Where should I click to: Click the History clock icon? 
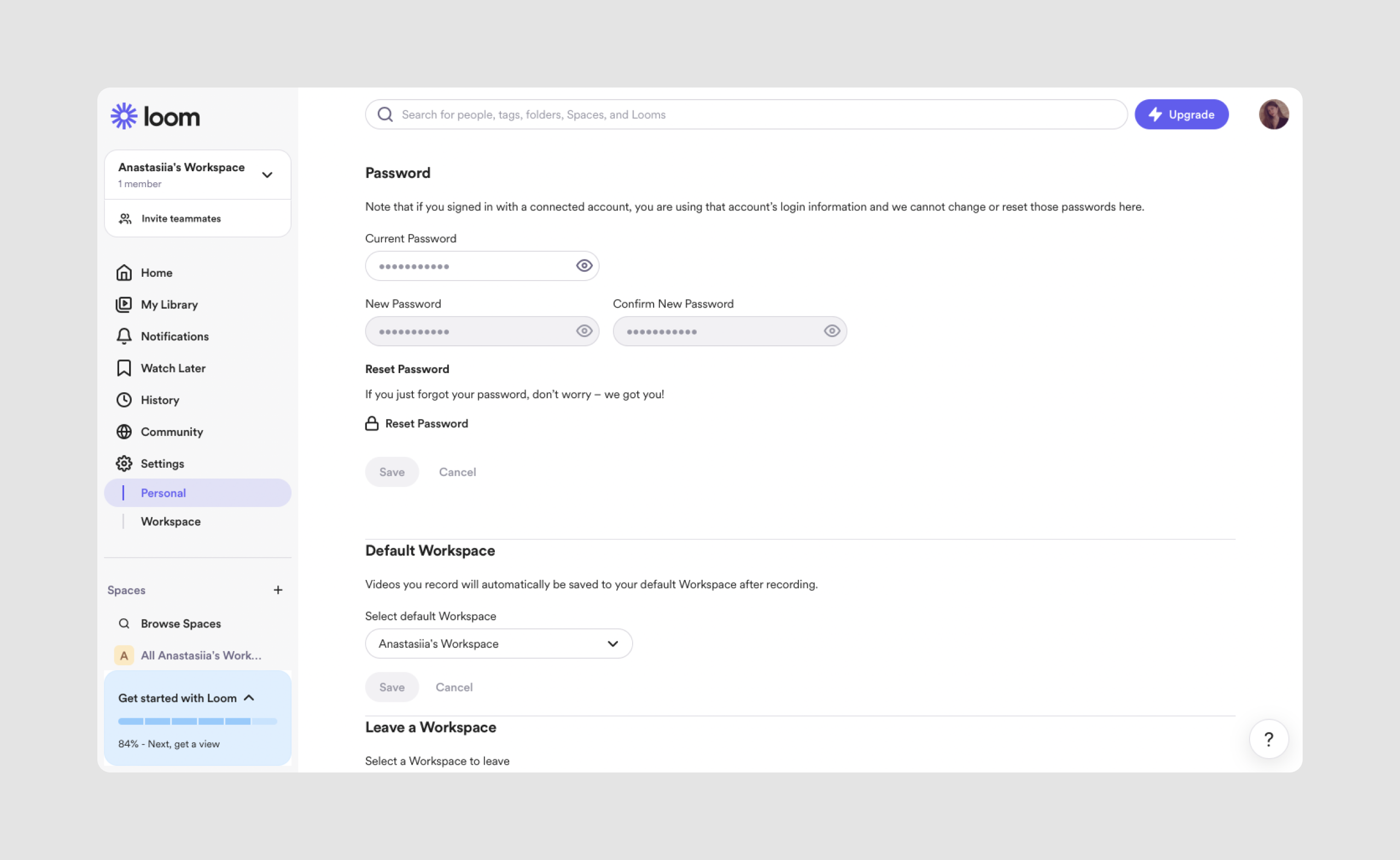click(x=124, y=400)
